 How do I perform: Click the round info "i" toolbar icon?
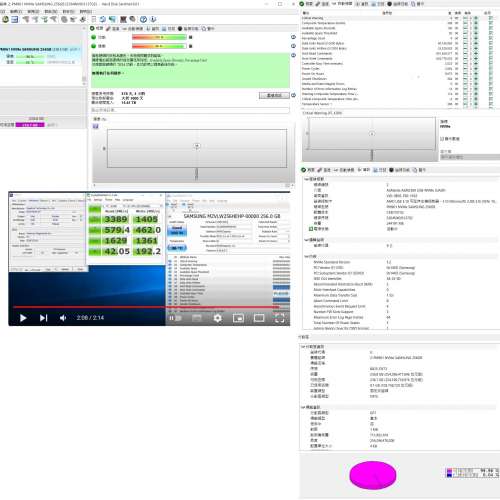tap(153, 19)
